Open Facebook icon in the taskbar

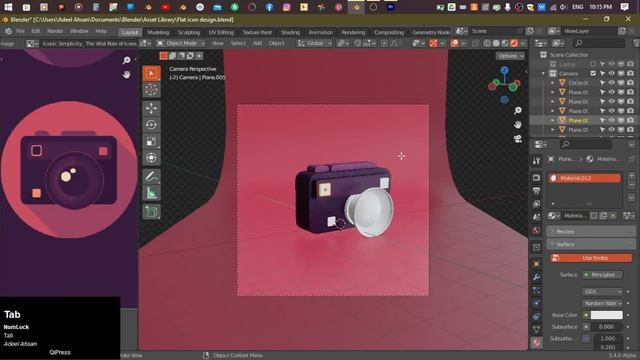pyautogui.click(x=269, y=7)
